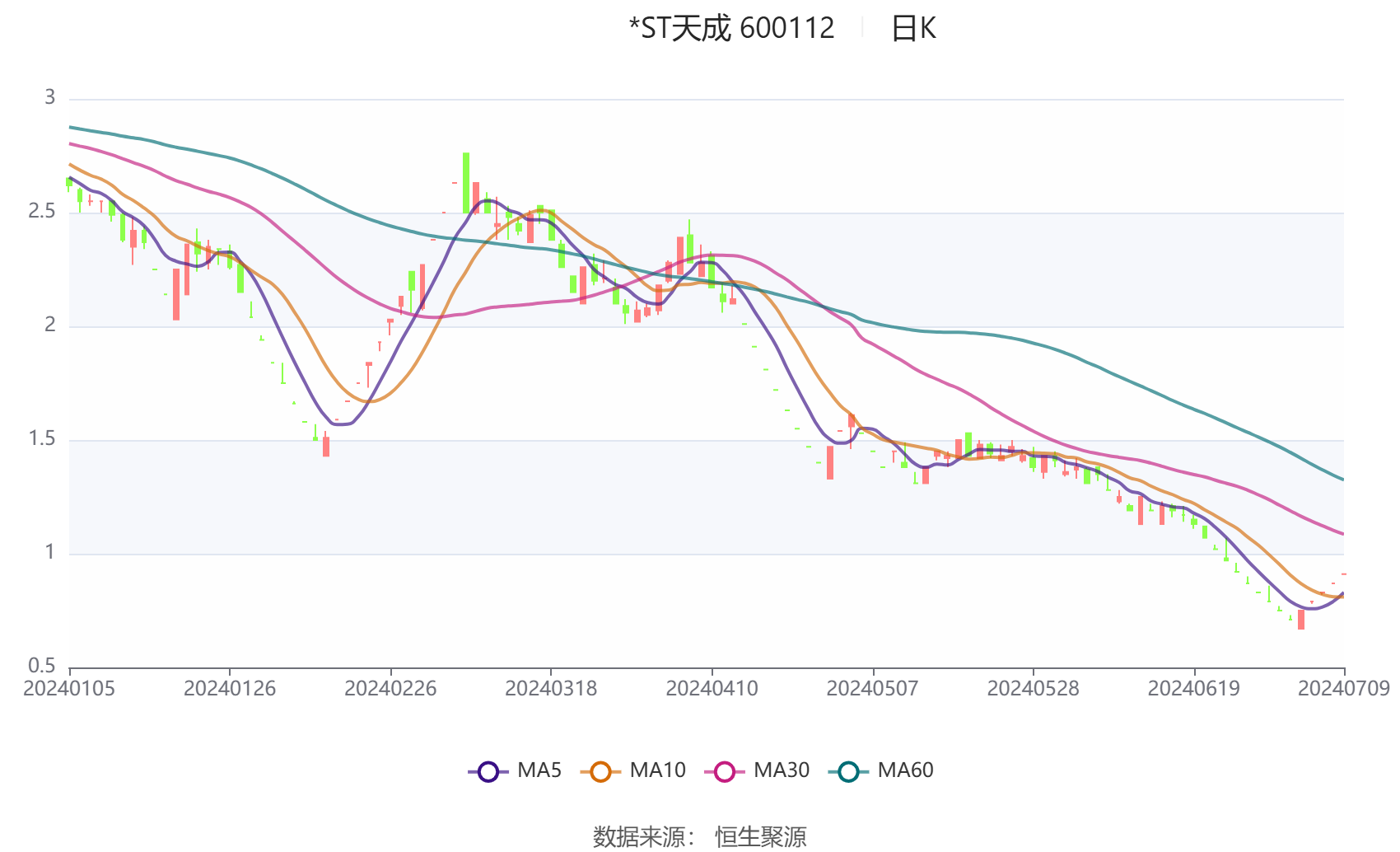The image size is (1400, 852).
Task: Click the y-axis value 0.5
Action: point(42,666)
